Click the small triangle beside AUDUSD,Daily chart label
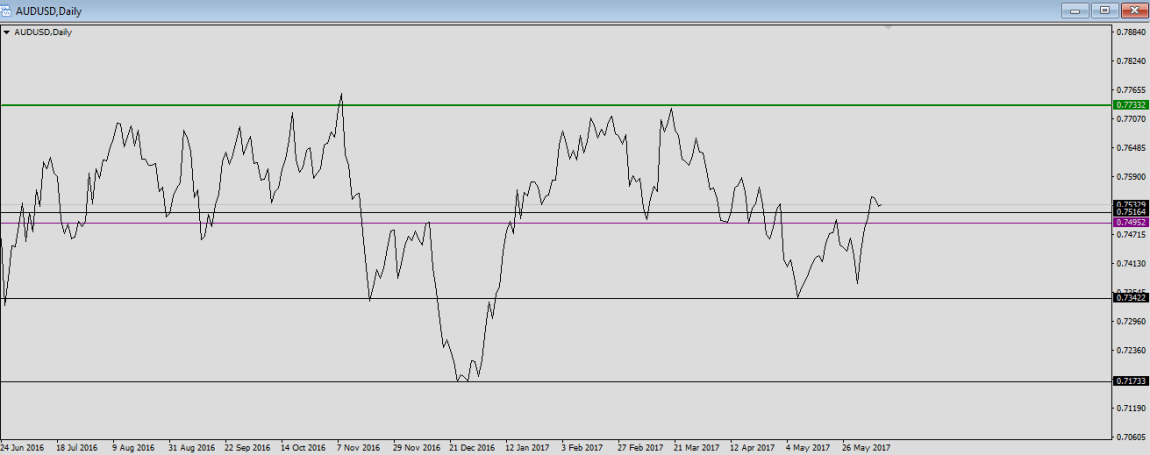The image size is (1150, 455). click(7, 32)
